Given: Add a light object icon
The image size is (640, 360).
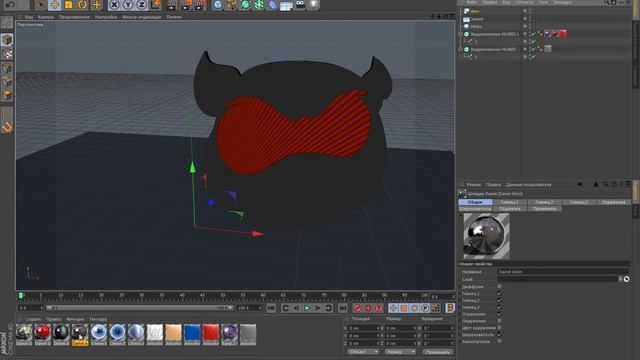Looking at the screenshot, I should pos(313,5).
